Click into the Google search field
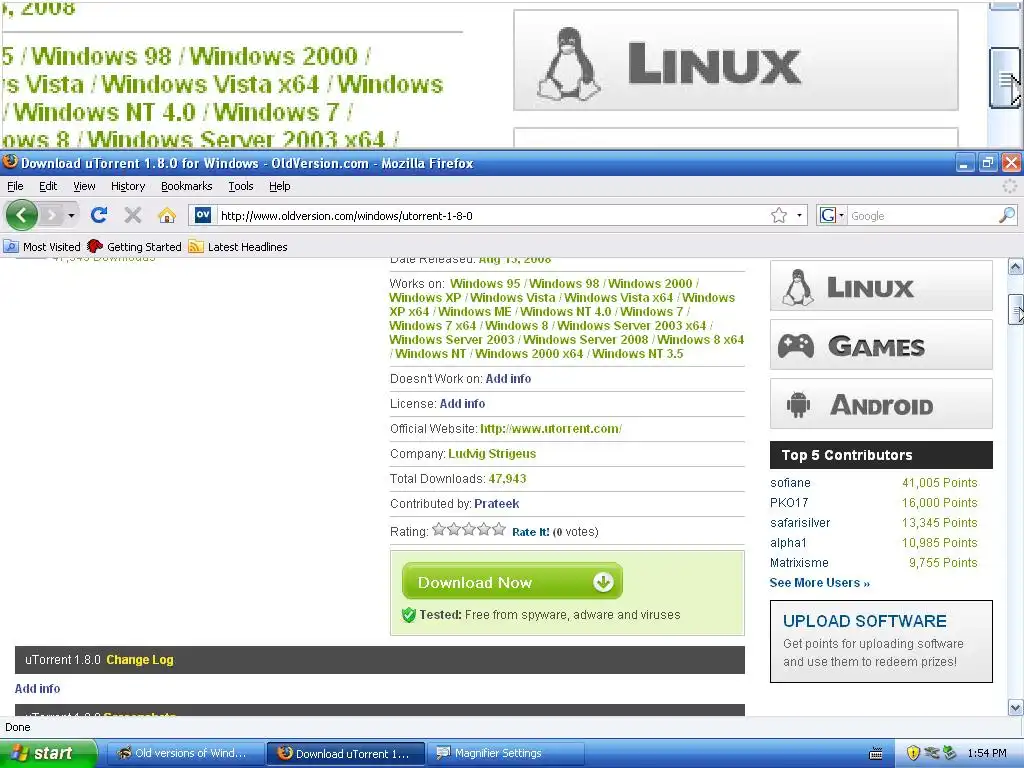The image size is (1024, 768). pyautogui.click(x=922, y=216)
